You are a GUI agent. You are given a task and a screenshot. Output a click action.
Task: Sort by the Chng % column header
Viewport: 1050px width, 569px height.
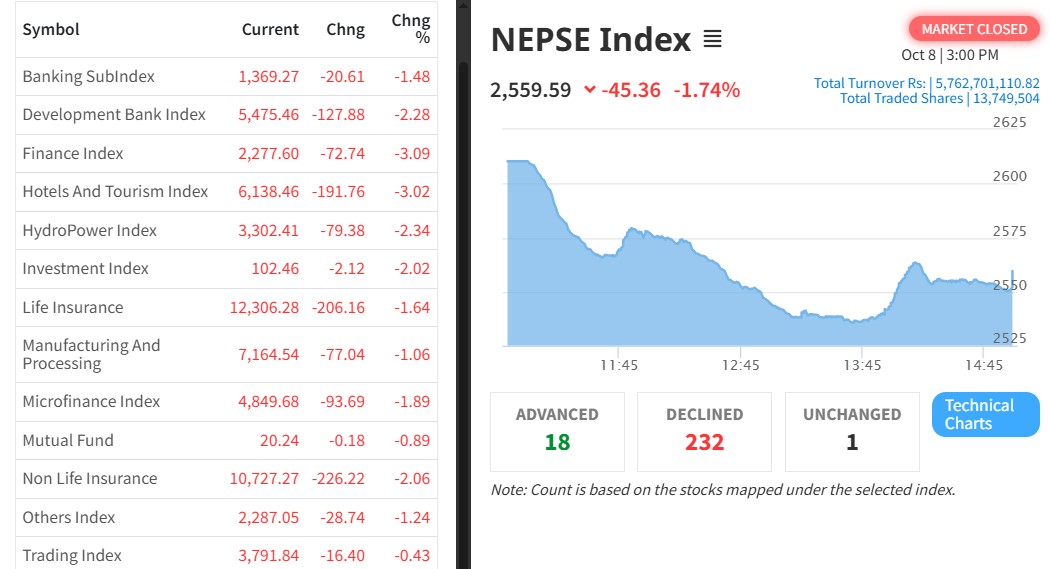point(410,30)
